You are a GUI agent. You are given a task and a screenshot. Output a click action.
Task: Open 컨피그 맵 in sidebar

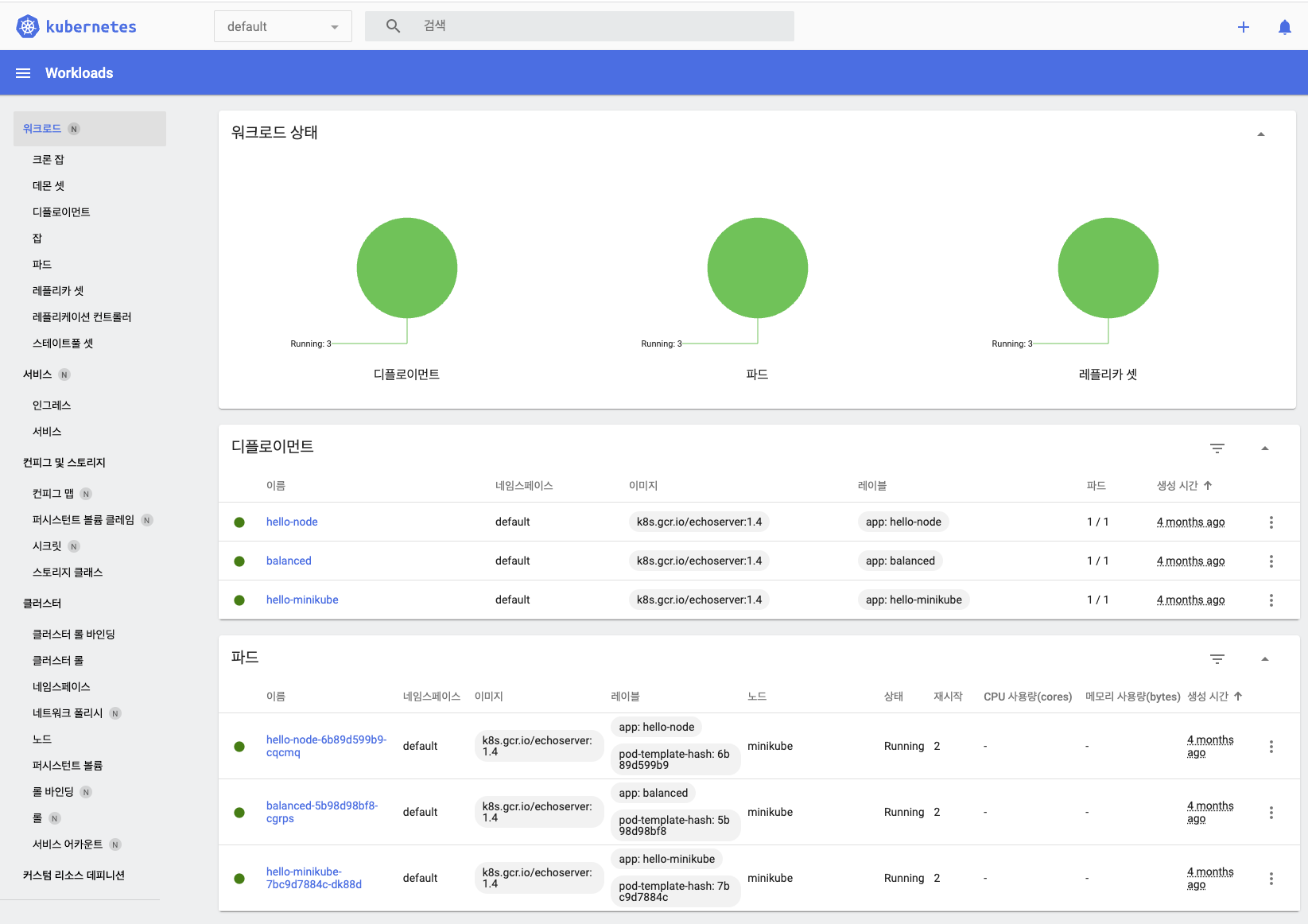coord(53,494)
